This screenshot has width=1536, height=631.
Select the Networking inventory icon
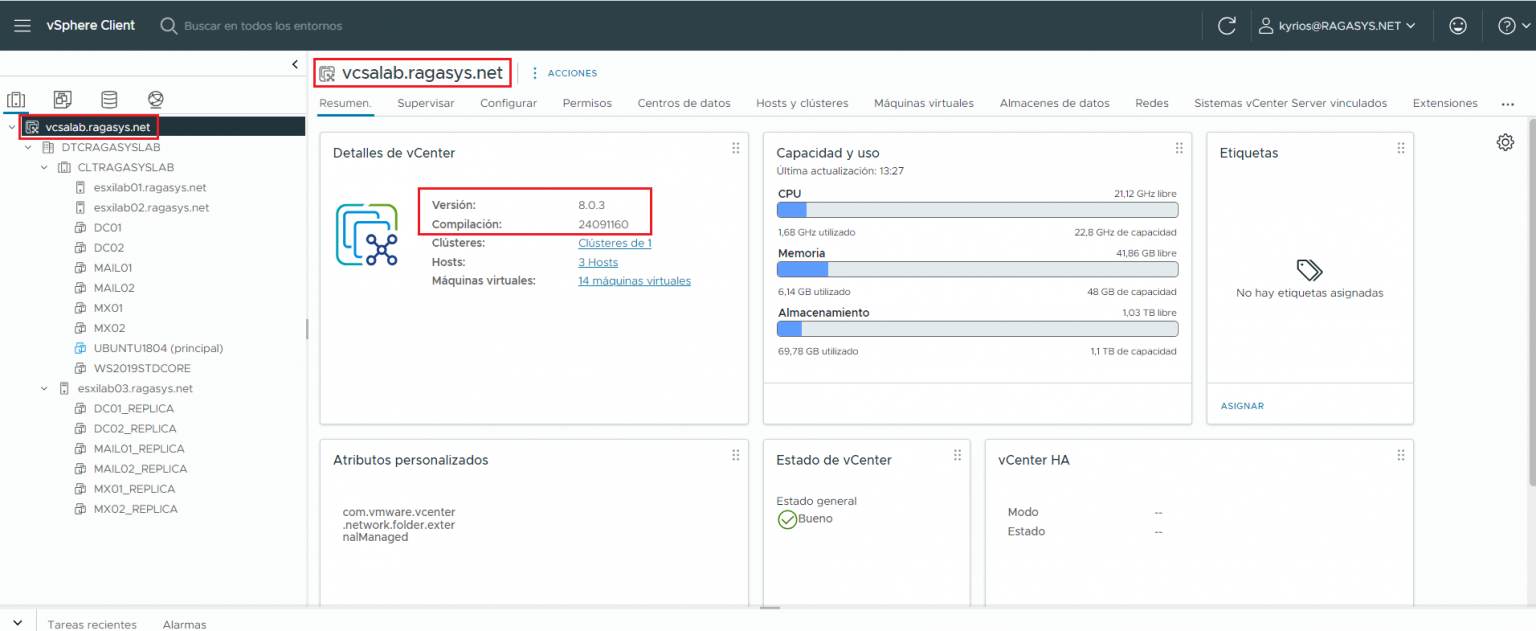pos(155,100)
